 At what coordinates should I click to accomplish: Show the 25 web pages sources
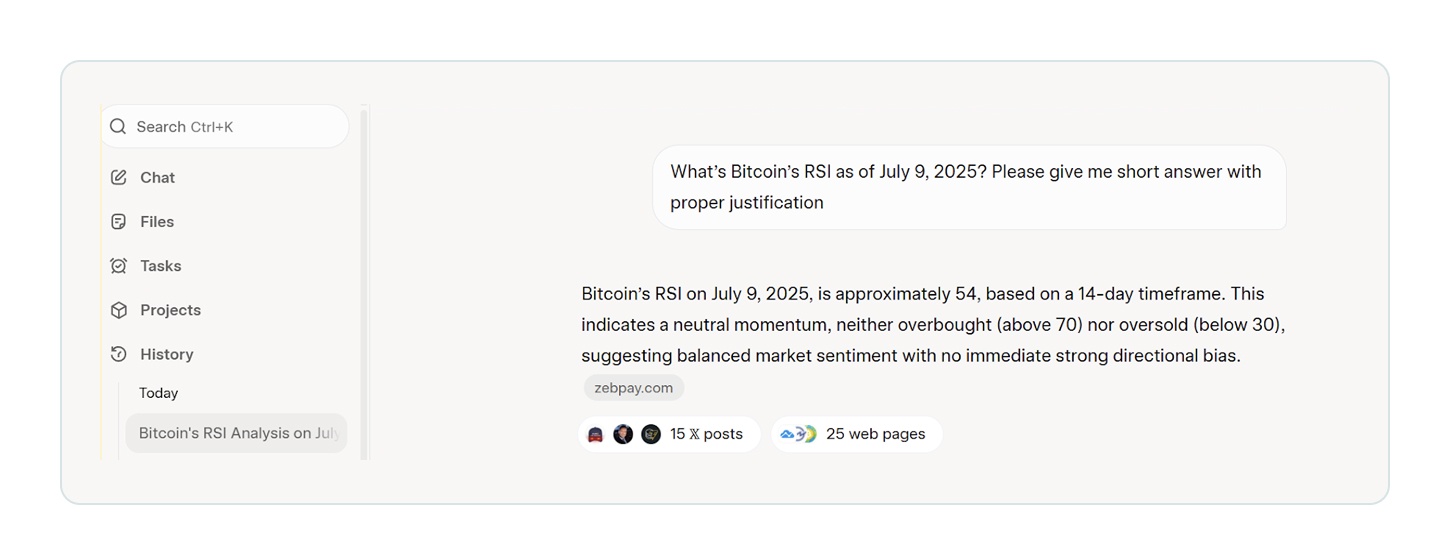(875, 434)
